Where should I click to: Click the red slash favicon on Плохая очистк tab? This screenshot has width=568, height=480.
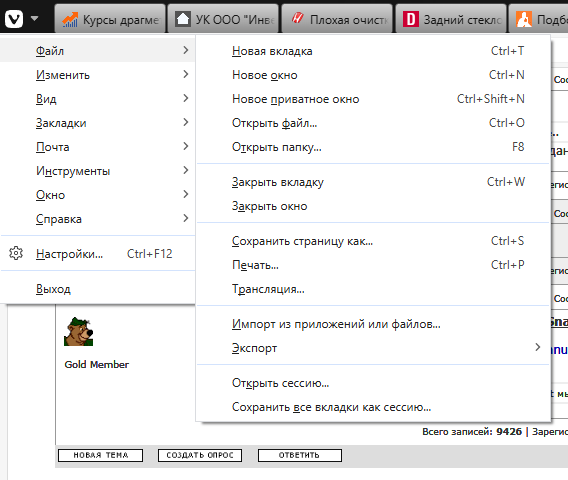tap(297, 18)
